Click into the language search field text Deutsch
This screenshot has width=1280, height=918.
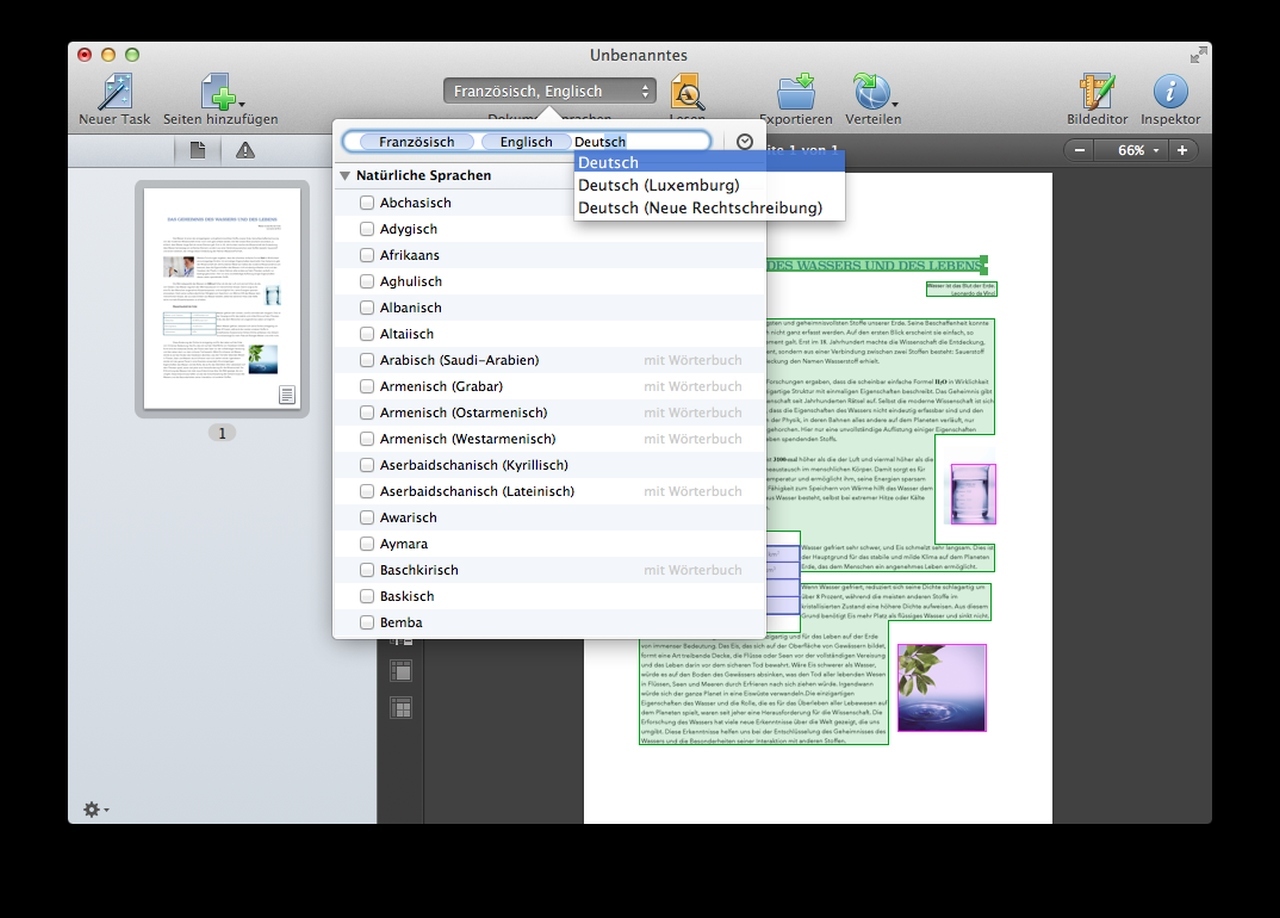[x=600, y=142]
